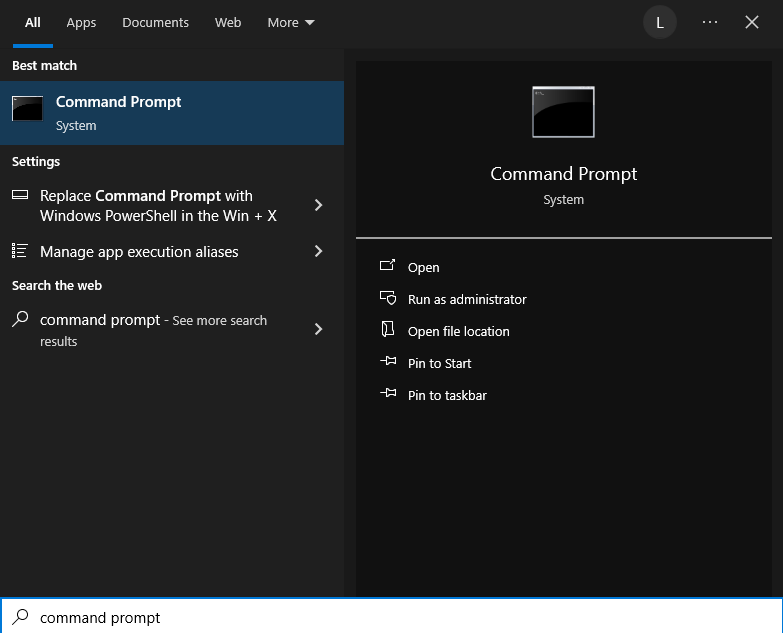Click the Command Prompt icon in Best match

(x=27, y=110)
